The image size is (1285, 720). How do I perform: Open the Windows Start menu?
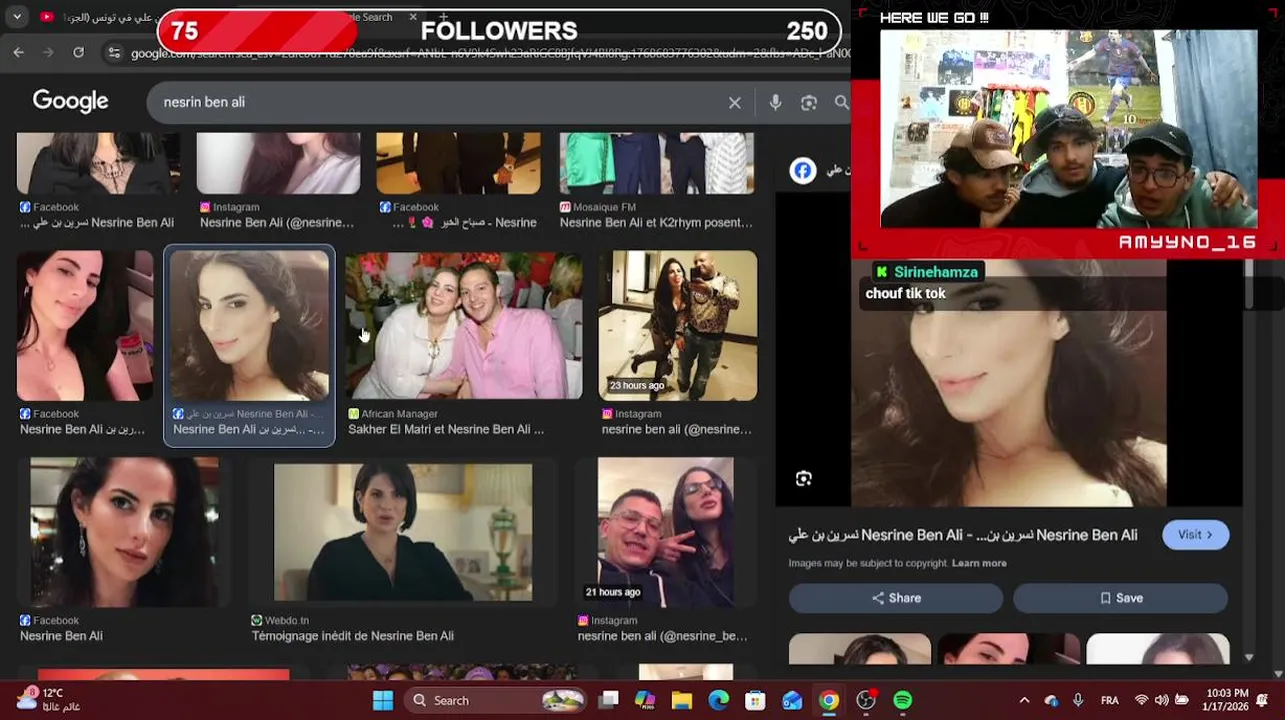383,700
